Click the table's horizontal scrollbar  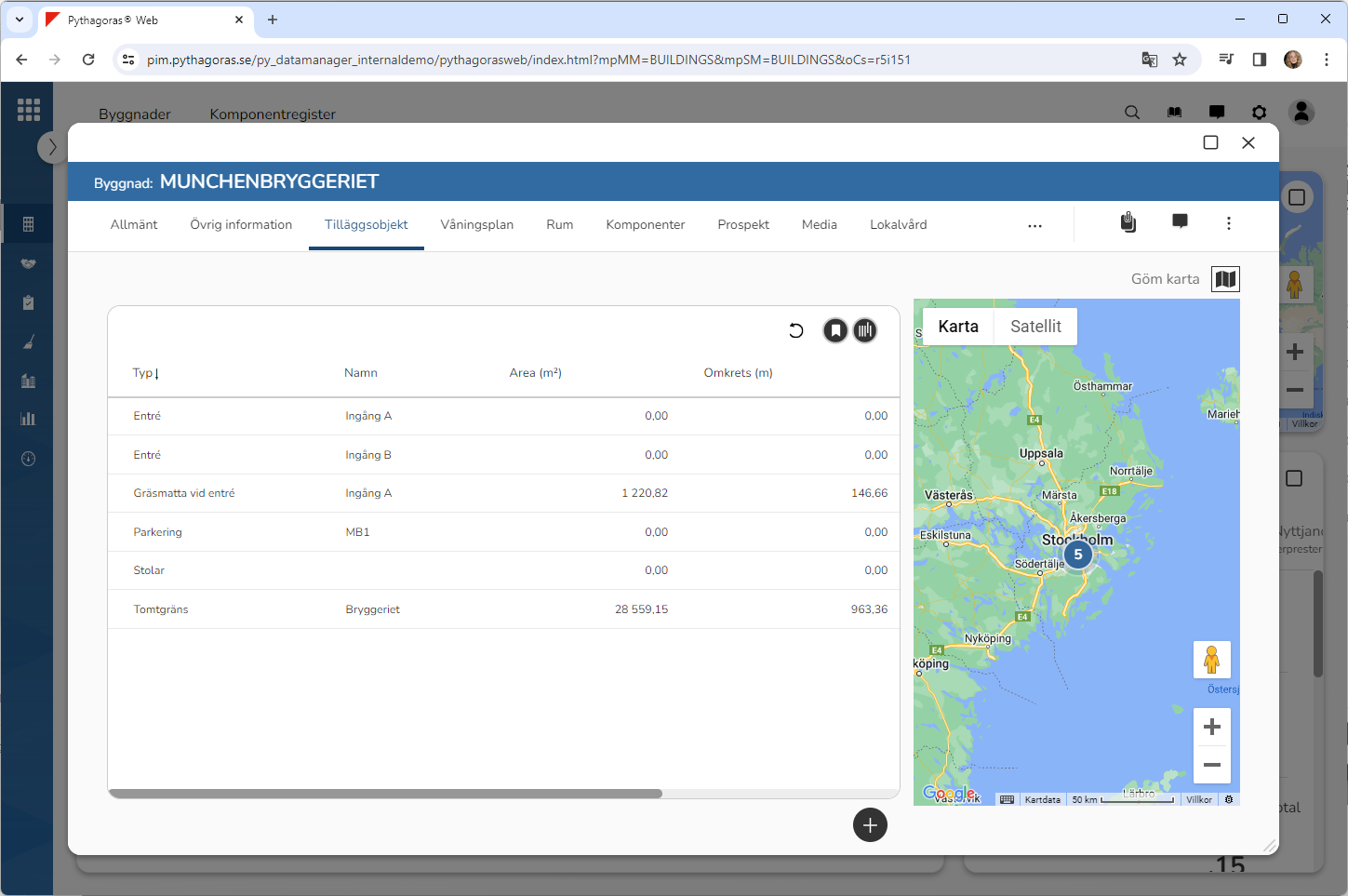click(x=385, y=794)
